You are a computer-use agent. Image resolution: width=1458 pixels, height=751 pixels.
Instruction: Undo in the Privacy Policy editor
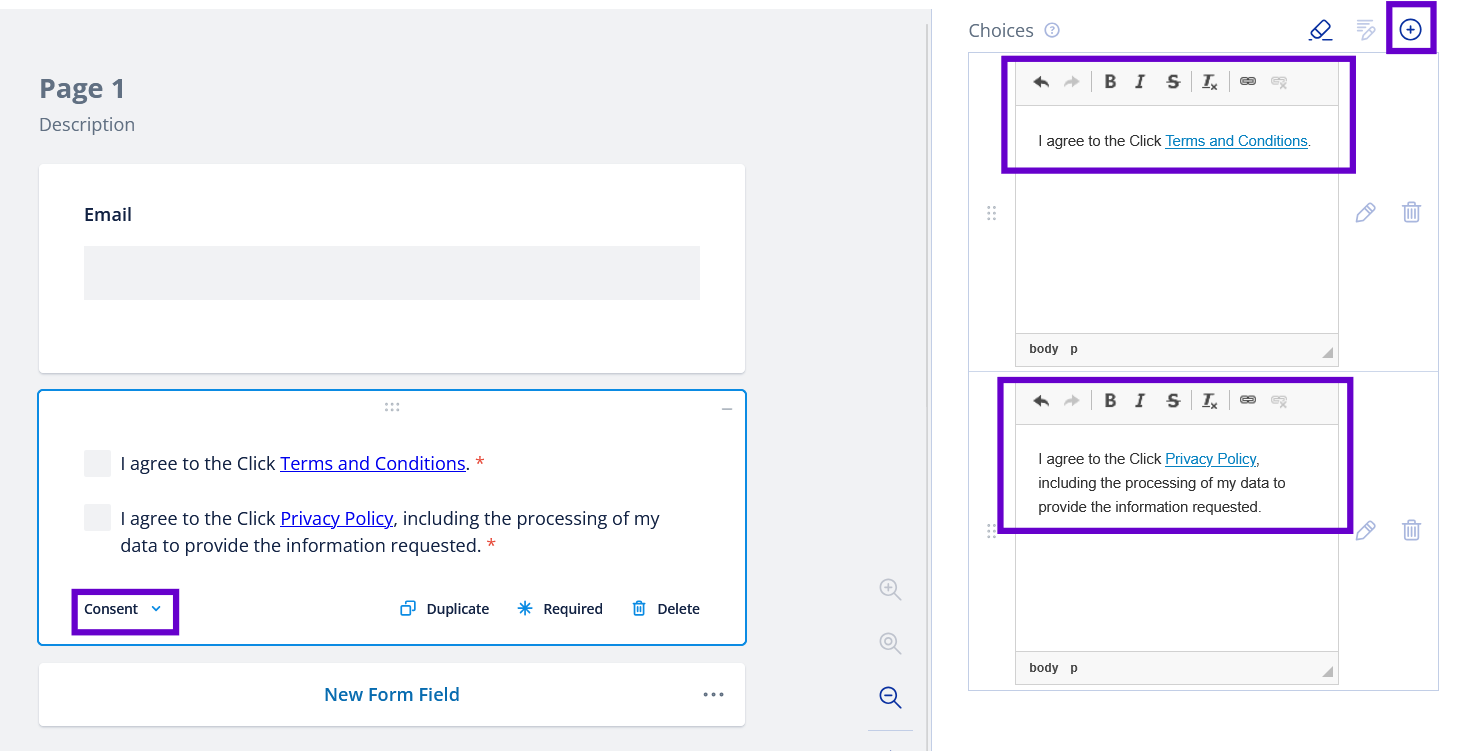pyautogui.click(x=1041, y=401)
